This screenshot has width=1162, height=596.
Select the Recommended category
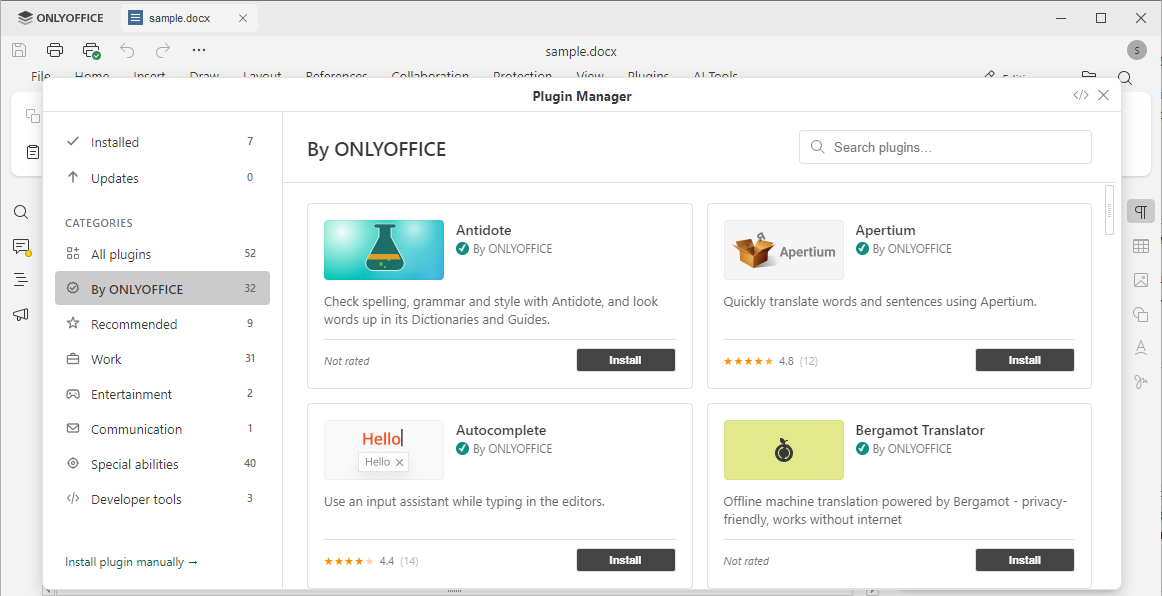(x=162, y=324)
